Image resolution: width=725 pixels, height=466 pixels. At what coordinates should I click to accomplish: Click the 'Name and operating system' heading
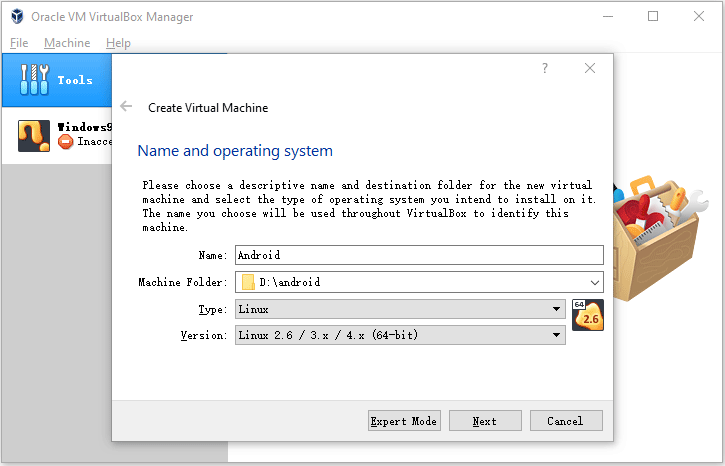235,151
